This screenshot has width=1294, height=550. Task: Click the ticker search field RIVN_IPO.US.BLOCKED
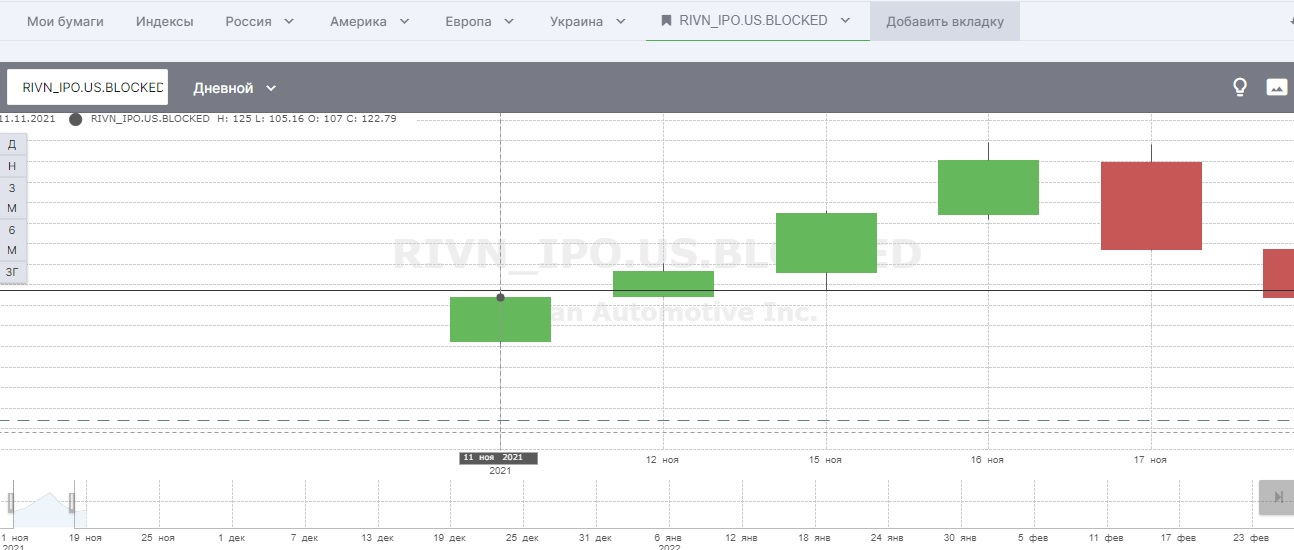pos(88,87)
